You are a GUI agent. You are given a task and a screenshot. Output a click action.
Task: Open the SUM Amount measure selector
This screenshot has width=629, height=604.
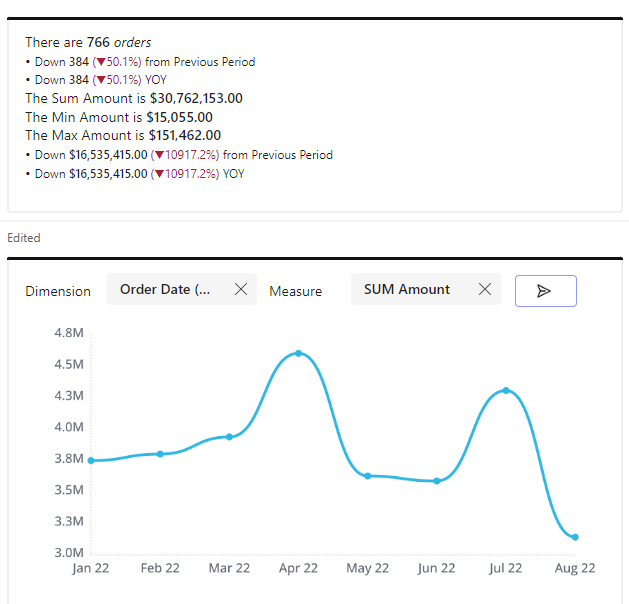point(407,290)
